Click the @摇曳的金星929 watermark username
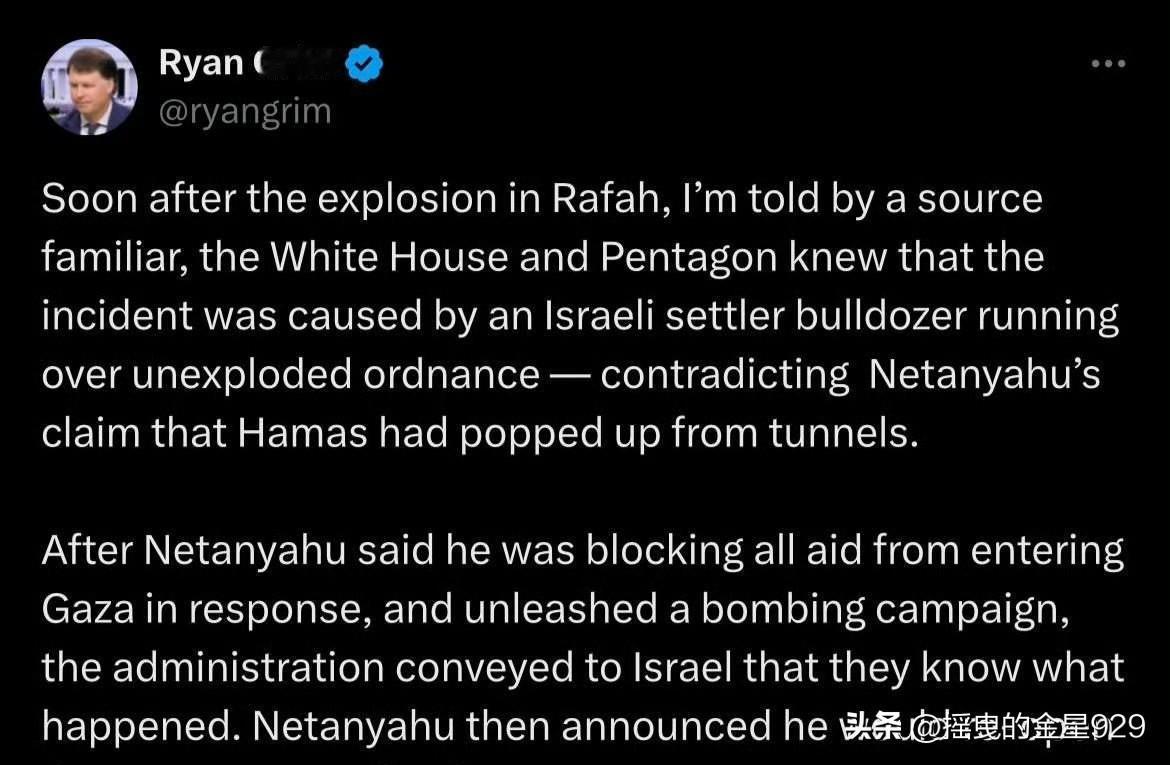 click(1030, 727)
